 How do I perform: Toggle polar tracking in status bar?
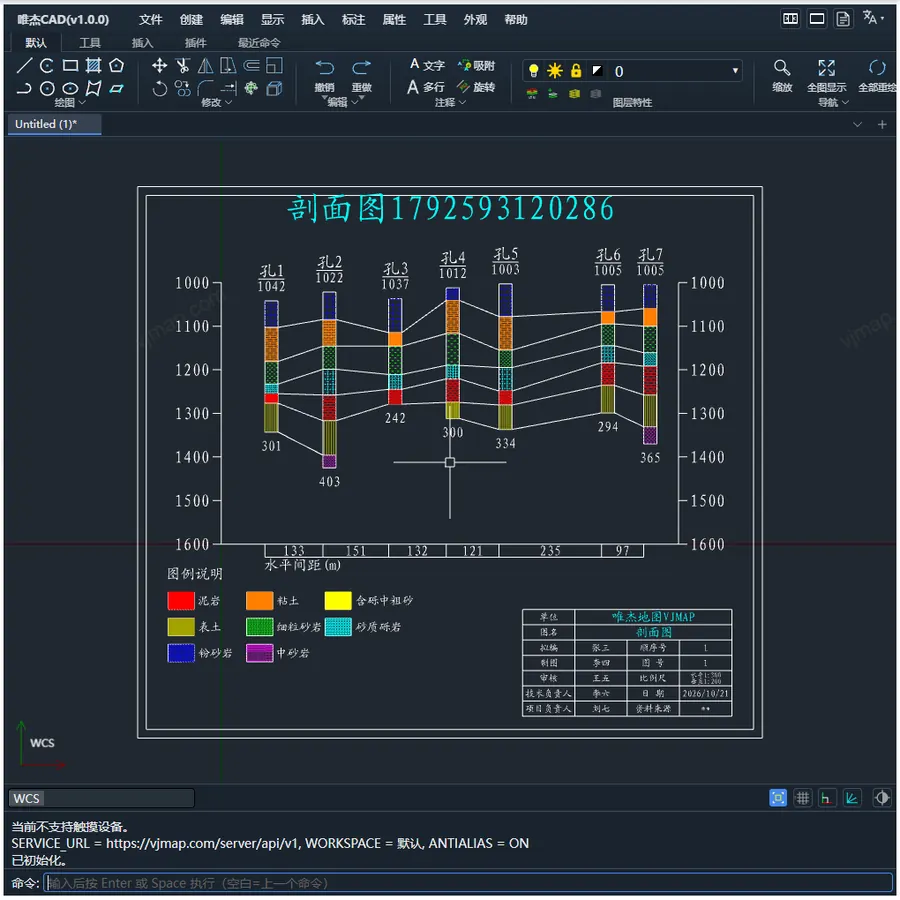coord(852,798)
